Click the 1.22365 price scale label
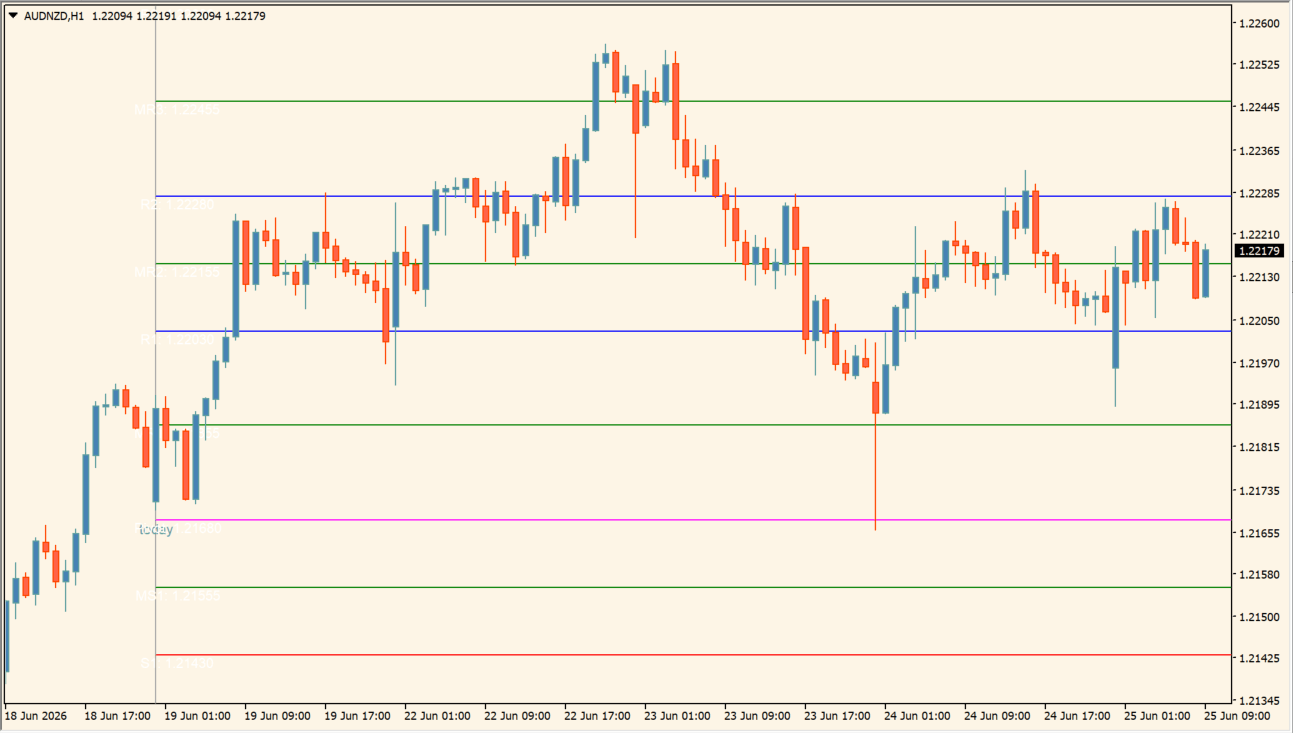This screenshot has height=733, width=1293. (1258, 151)
